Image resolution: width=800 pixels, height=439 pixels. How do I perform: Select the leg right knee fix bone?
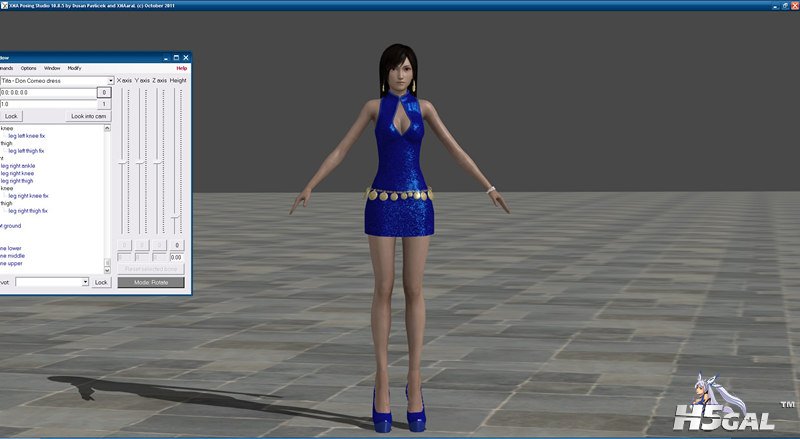[x=28, y=196]
